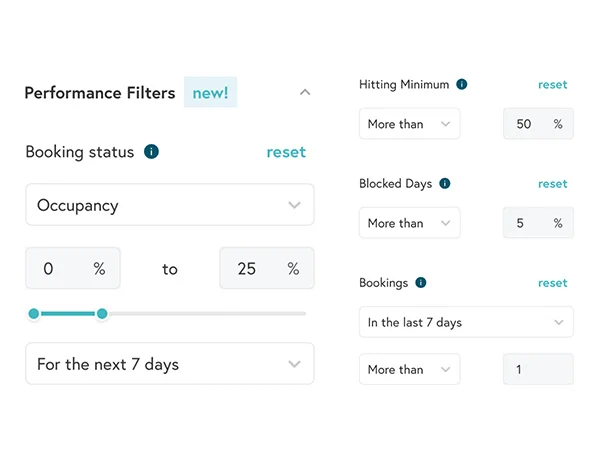Click the Blocked Days info icon
This screenshot has height=461, width=600.
(x=445, y=184)
